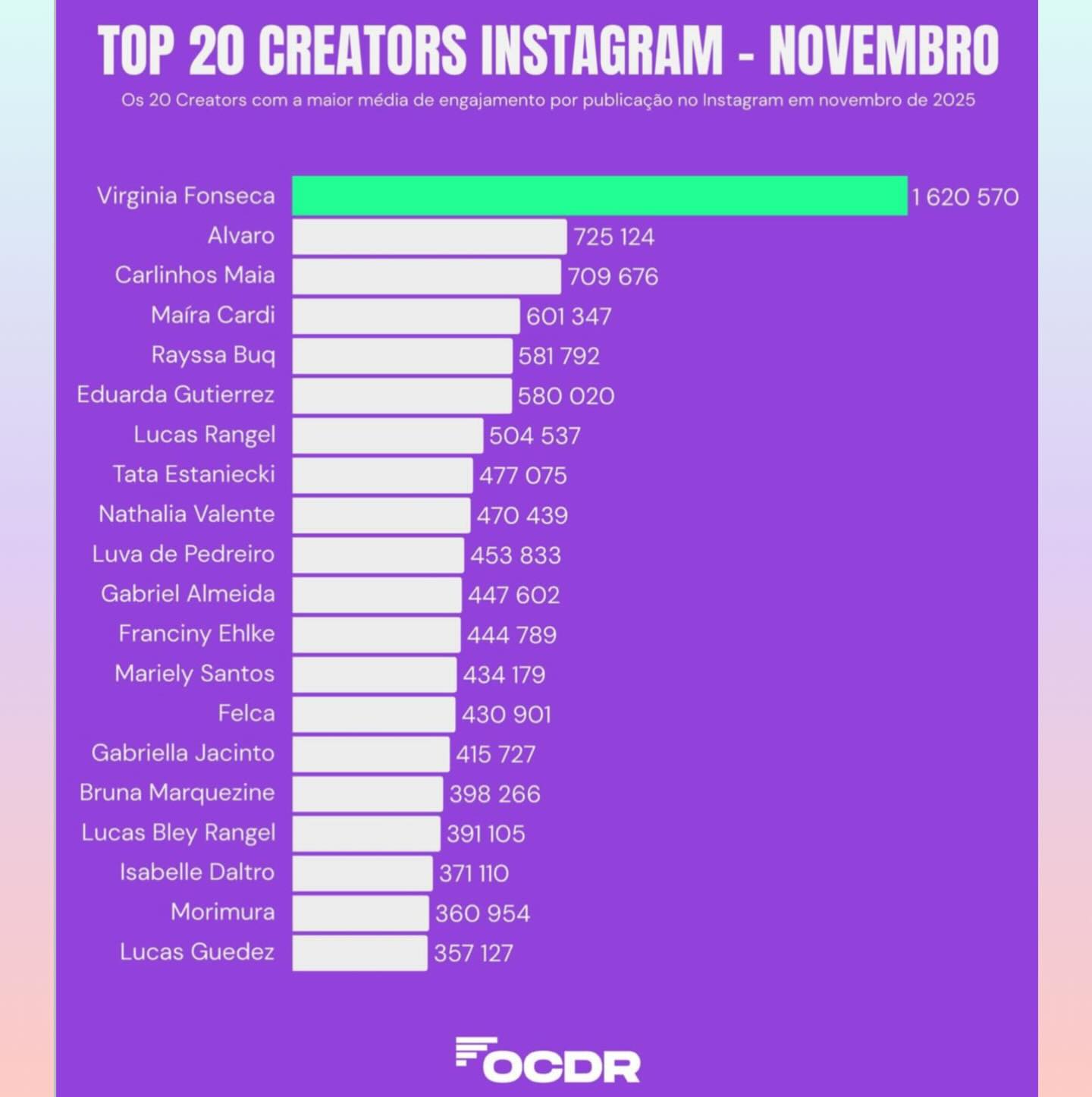Select the Franciny Ehlke bar

click(x=376, y=634)
